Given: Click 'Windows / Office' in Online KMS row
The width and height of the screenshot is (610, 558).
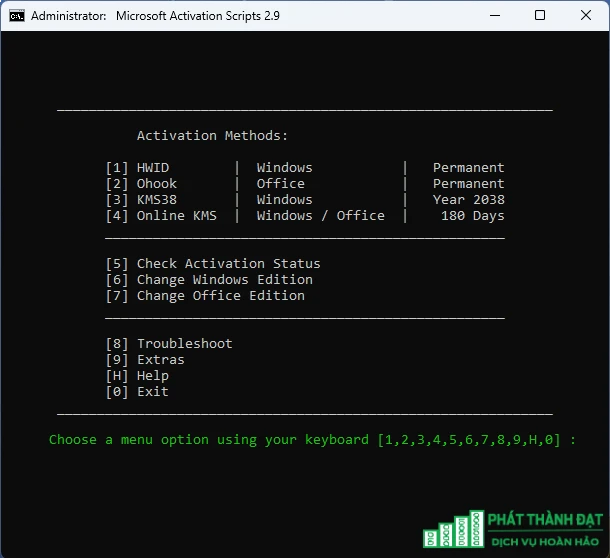Looking at the screenshot, I should coord(321,216).
